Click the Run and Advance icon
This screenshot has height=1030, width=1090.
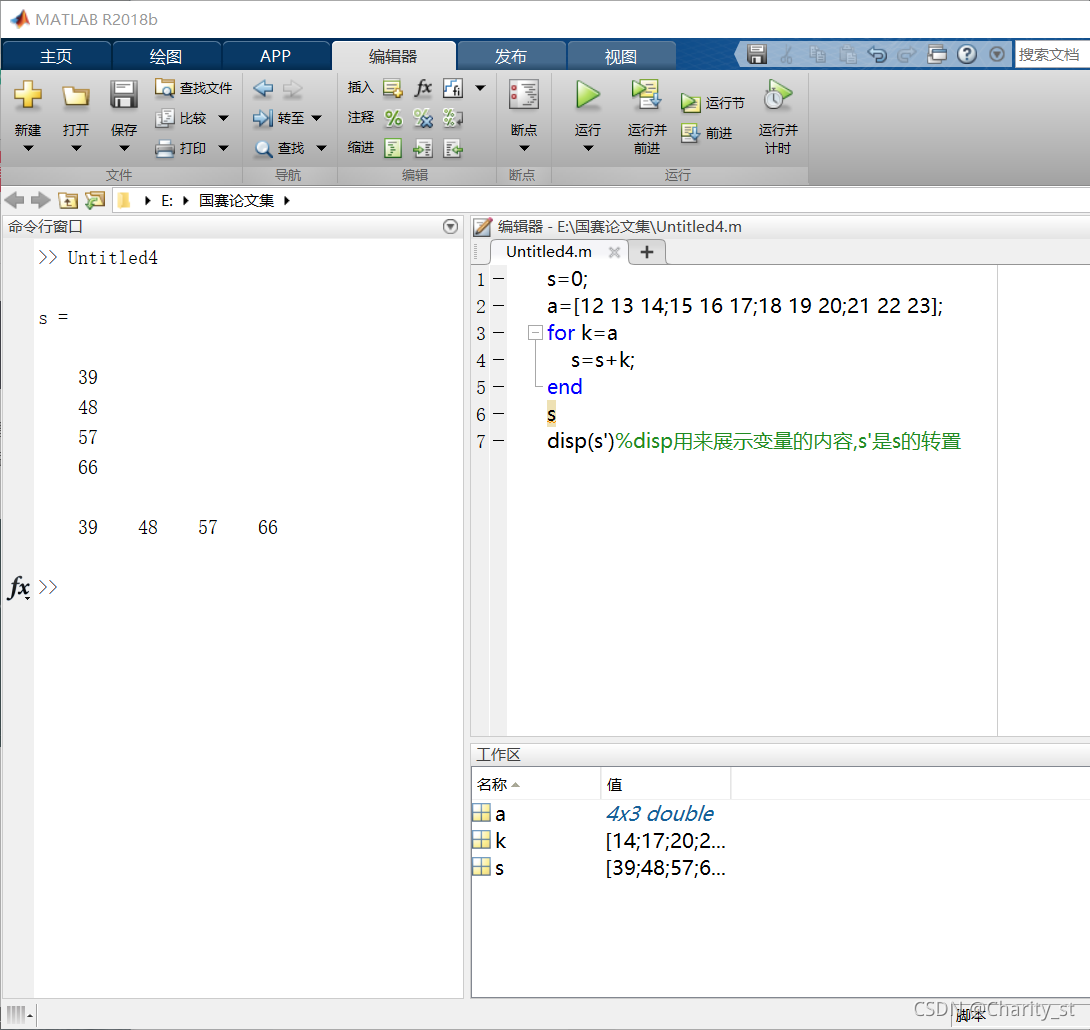[x=646, y=96]
